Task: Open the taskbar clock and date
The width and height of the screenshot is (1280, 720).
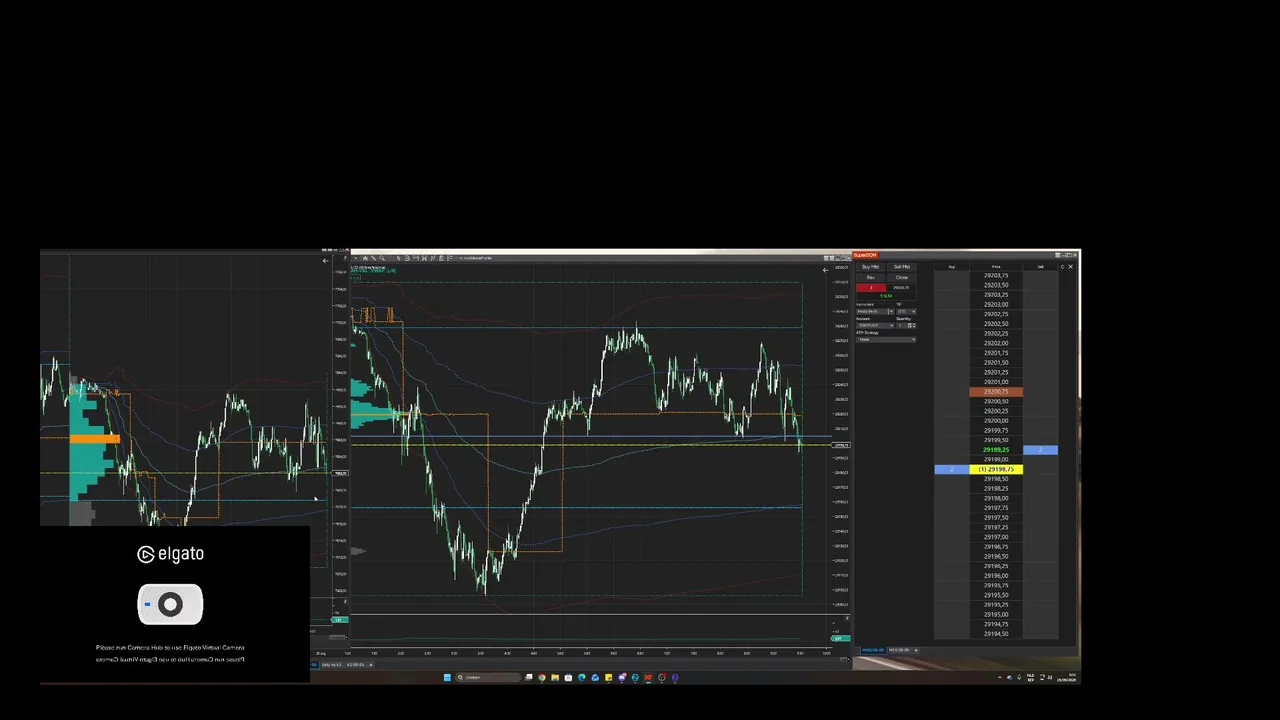Action: (1067, 677)
